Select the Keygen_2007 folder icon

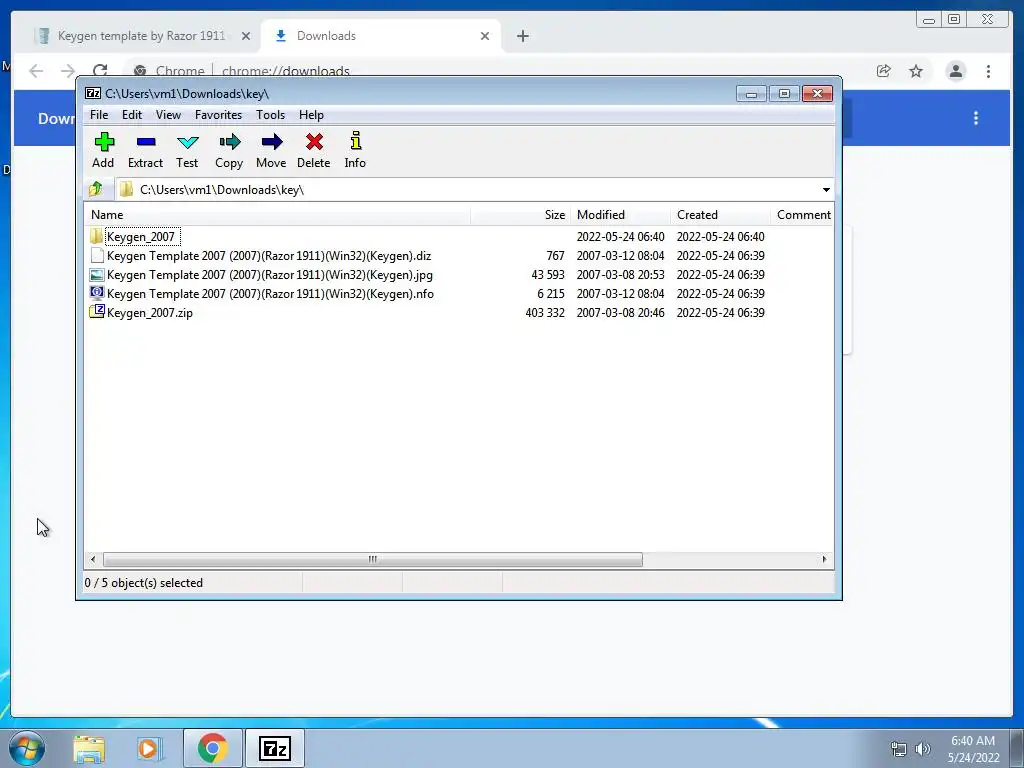click(97, 236)
